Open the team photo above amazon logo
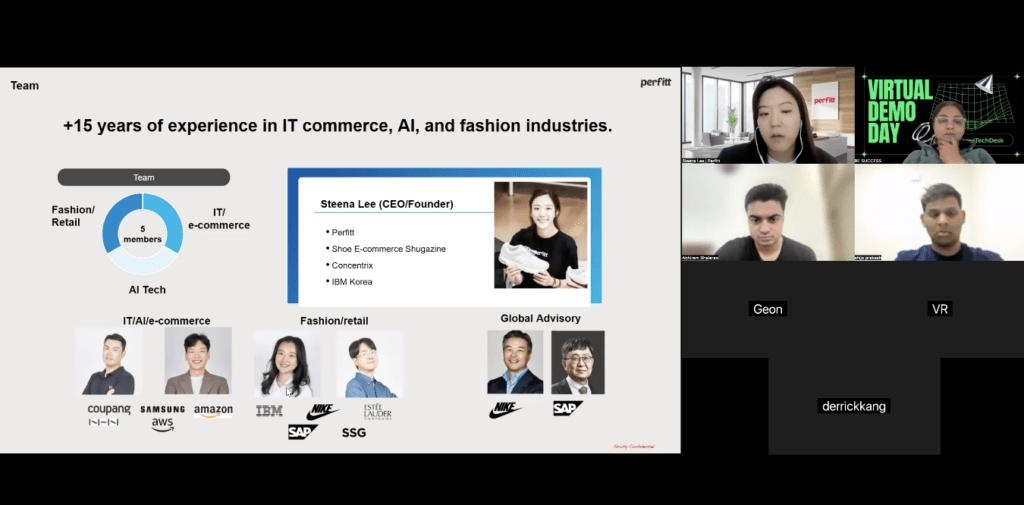 point(198,361)
